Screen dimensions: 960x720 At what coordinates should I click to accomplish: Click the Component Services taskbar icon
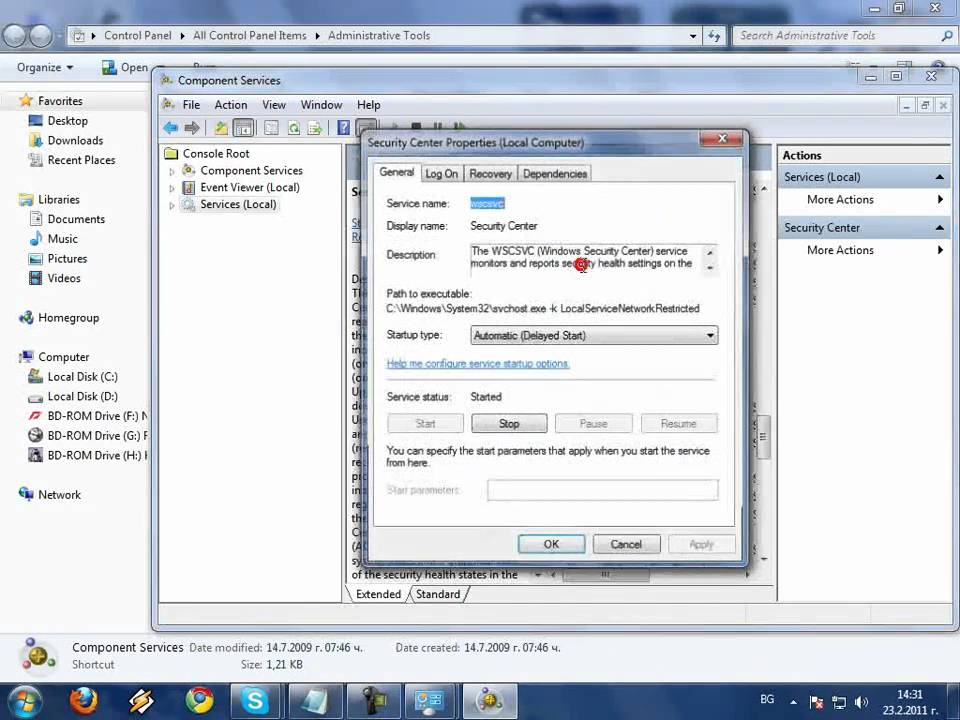pos(490,700)
